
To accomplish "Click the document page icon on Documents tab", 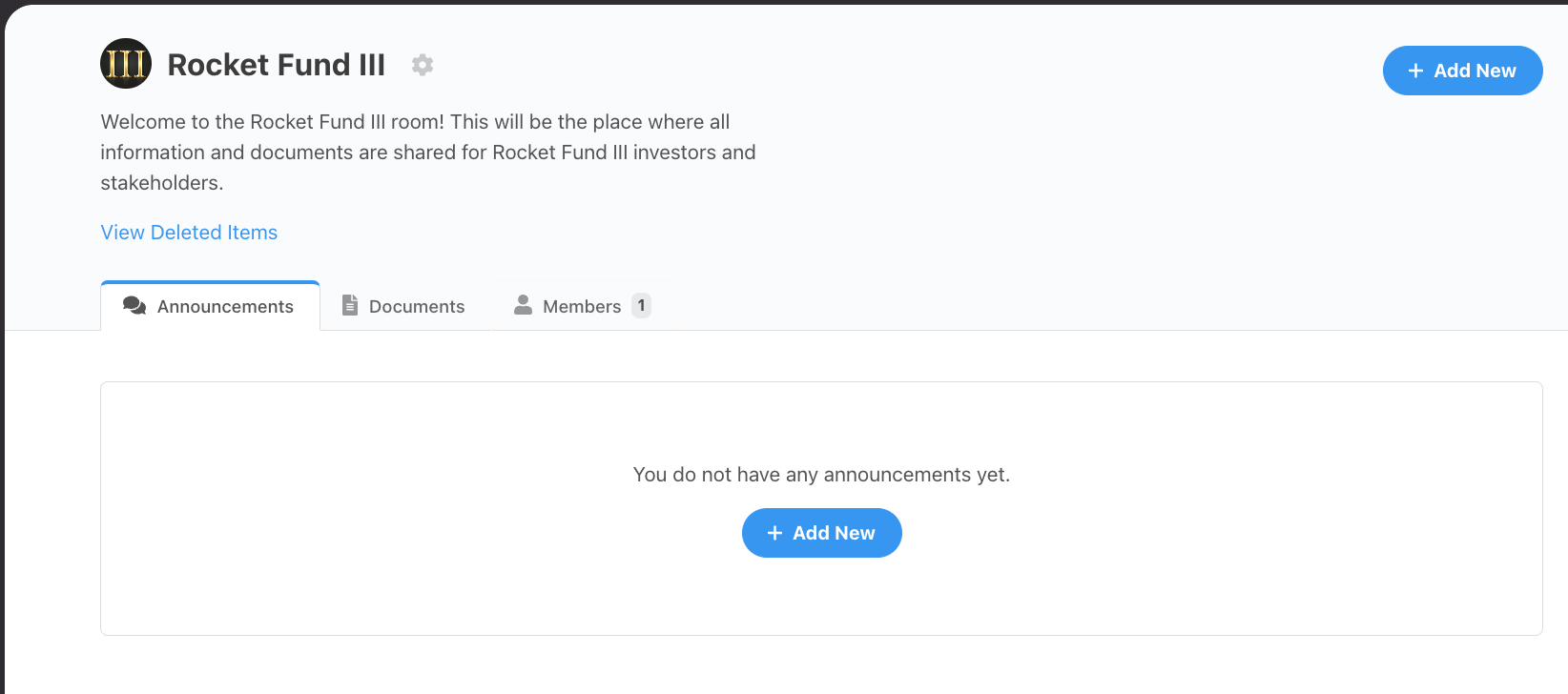I will click(x=350, y=305).
